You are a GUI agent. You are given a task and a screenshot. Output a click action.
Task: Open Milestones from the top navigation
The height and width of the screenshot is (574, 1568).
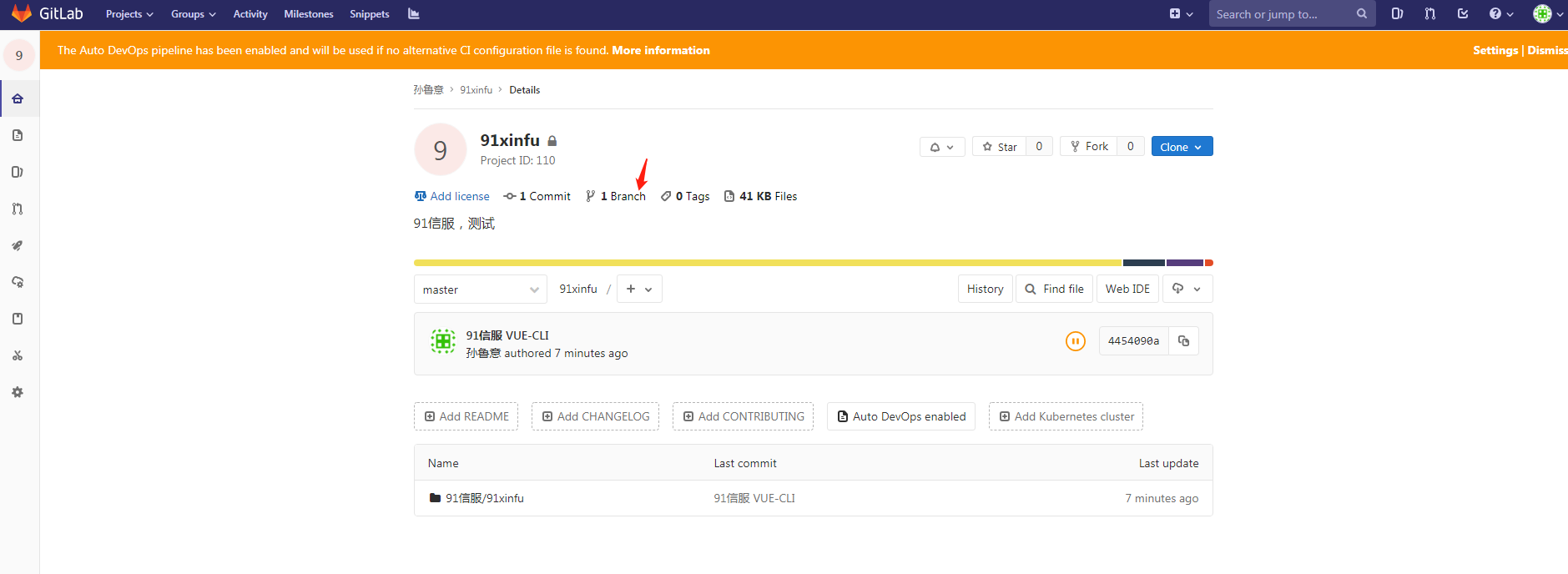(x=309, y=14)
